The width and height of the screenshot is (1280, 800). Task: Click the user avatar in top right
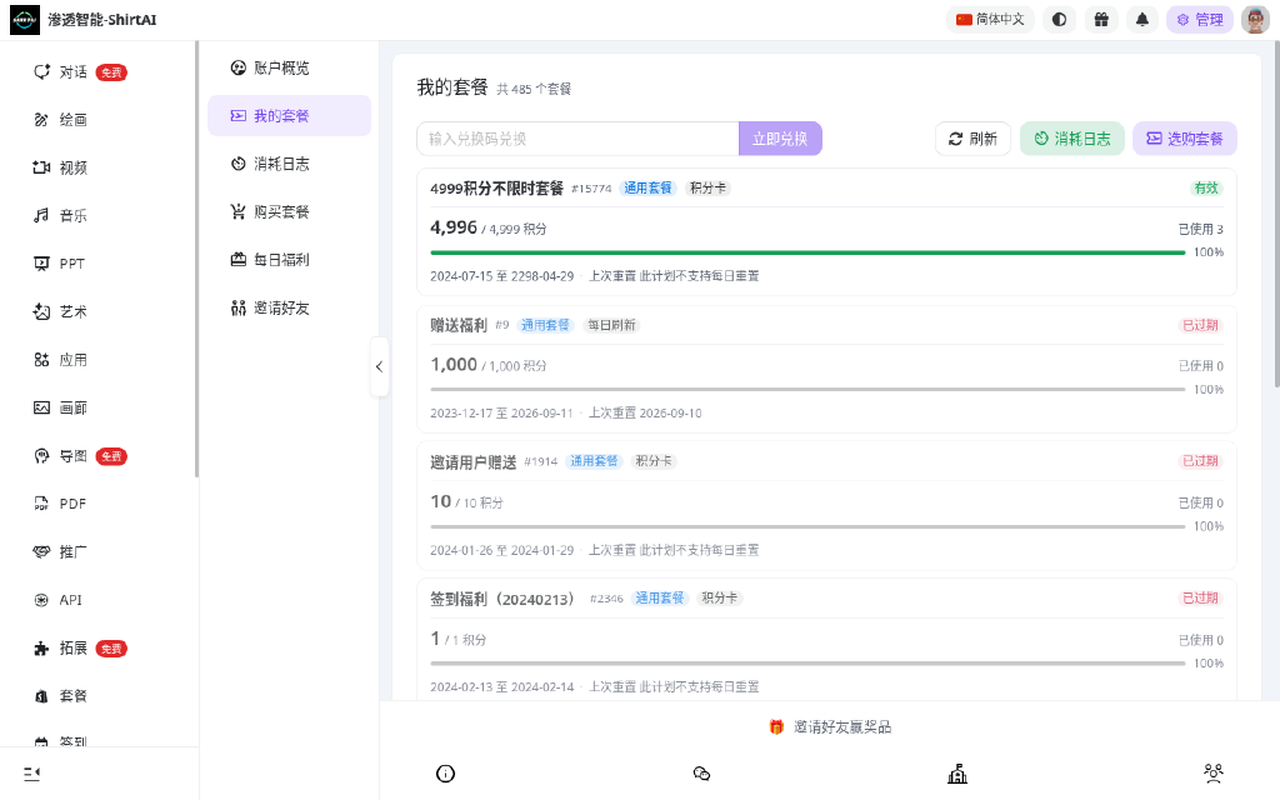coord(1255,19)
